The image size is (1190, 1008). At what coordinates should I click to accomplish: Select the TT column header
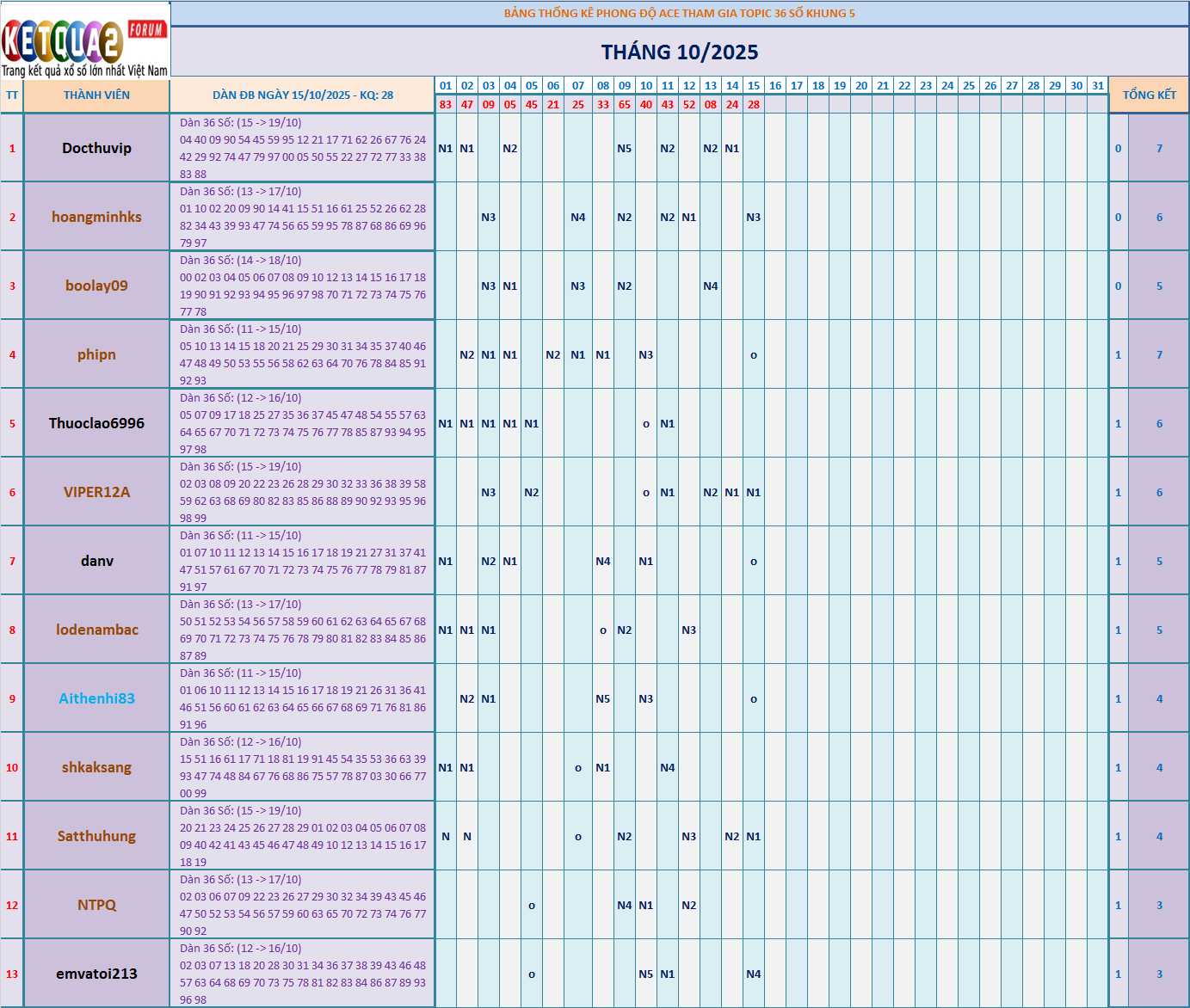(12, 95)
